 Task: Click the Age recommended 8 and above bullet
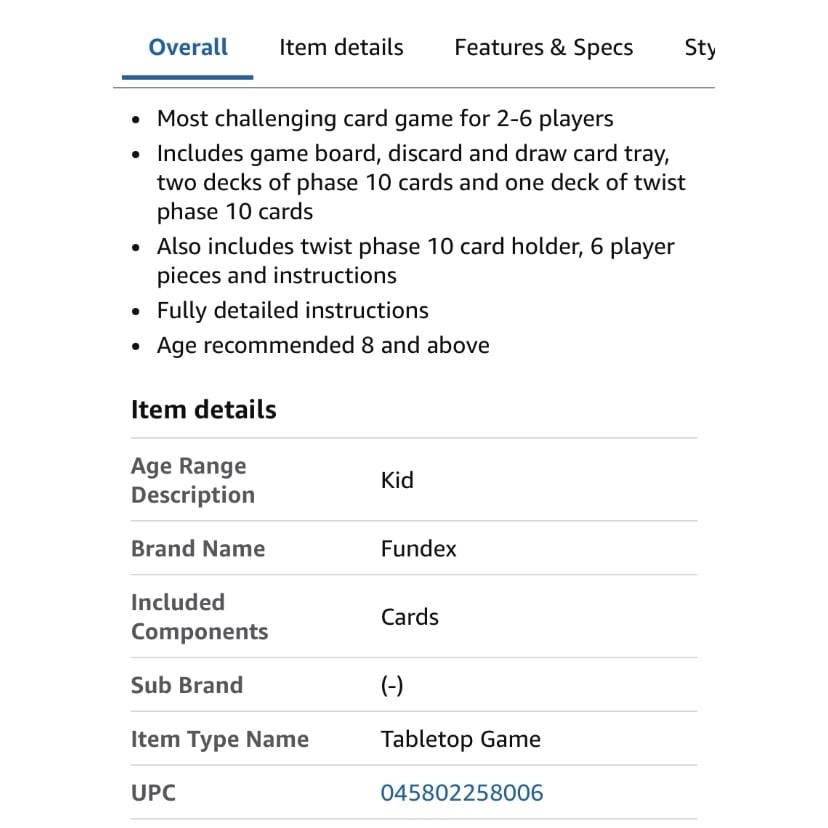323,345
